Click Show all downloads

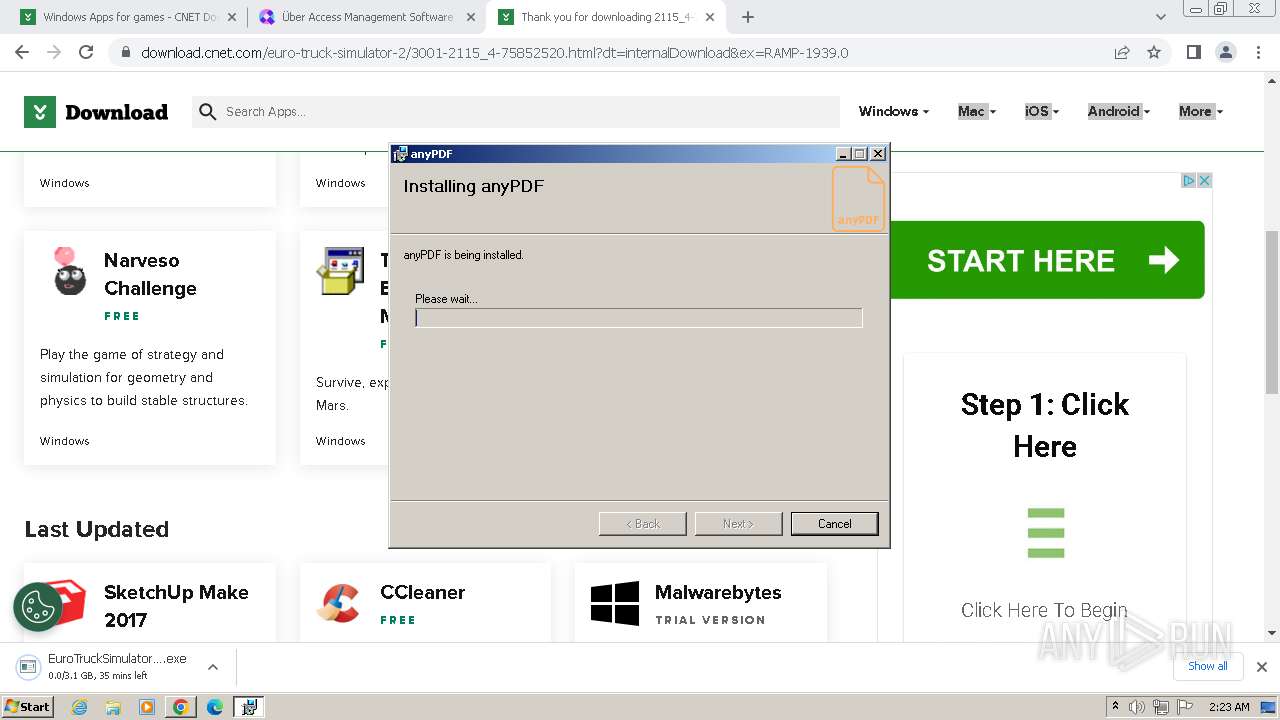(x=1207, y=666)
